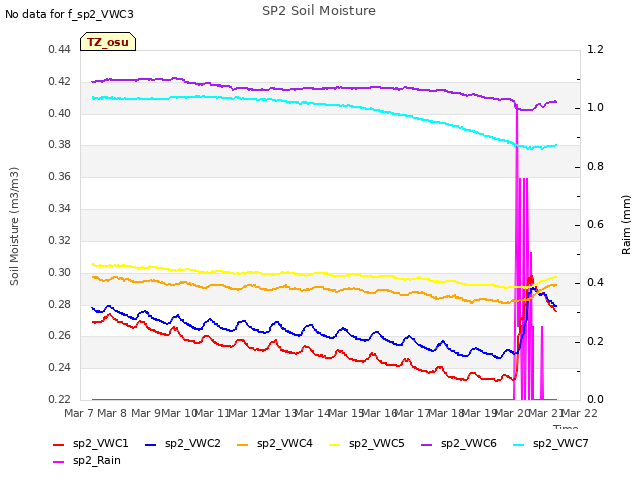Click the orange sp2_VWC4 legend swatch
This screenshot has height=480, width=640.
[x=242, y=444]
